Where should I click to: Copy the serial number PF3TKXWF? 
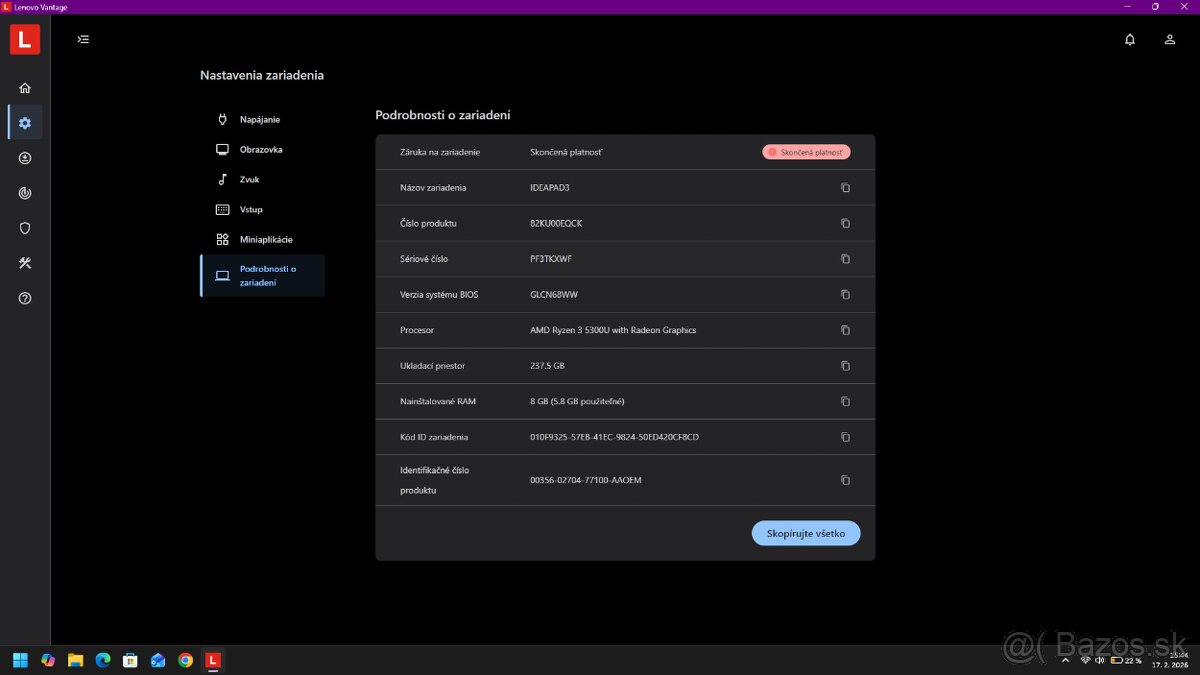(845, 259)
